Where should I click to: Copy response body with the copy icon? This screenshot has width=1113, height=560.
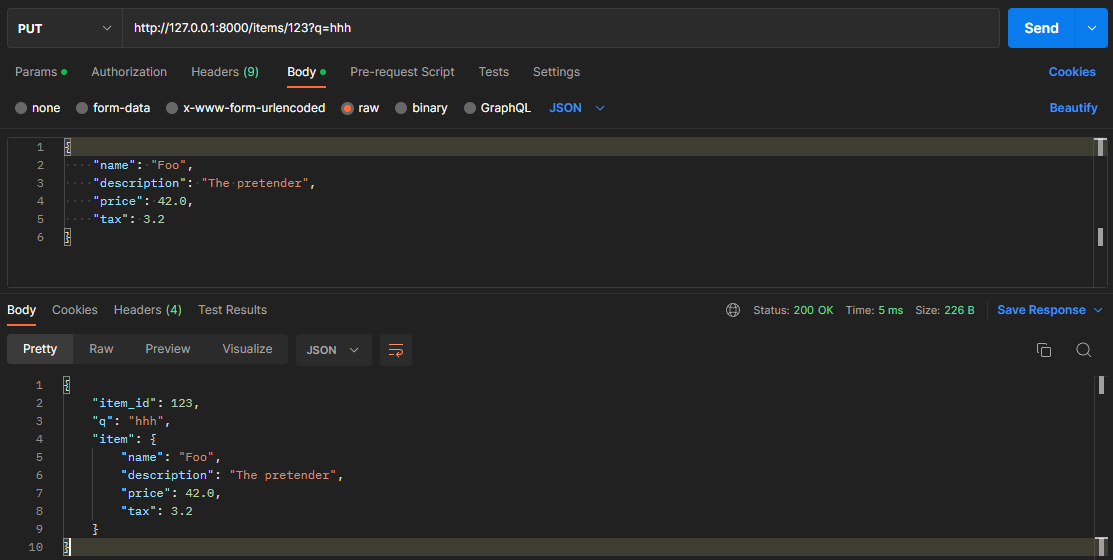click(1043, 350)
